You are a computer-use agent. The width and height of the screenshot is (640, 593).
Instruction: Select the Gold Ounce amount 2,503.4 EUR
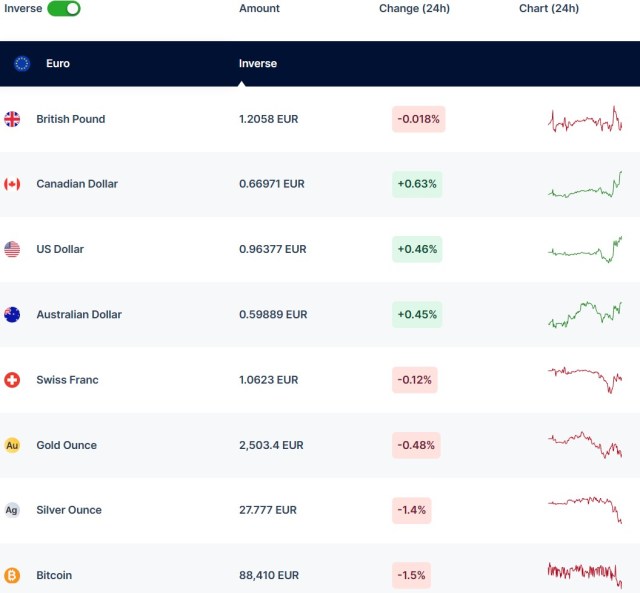tap(271, 445)
